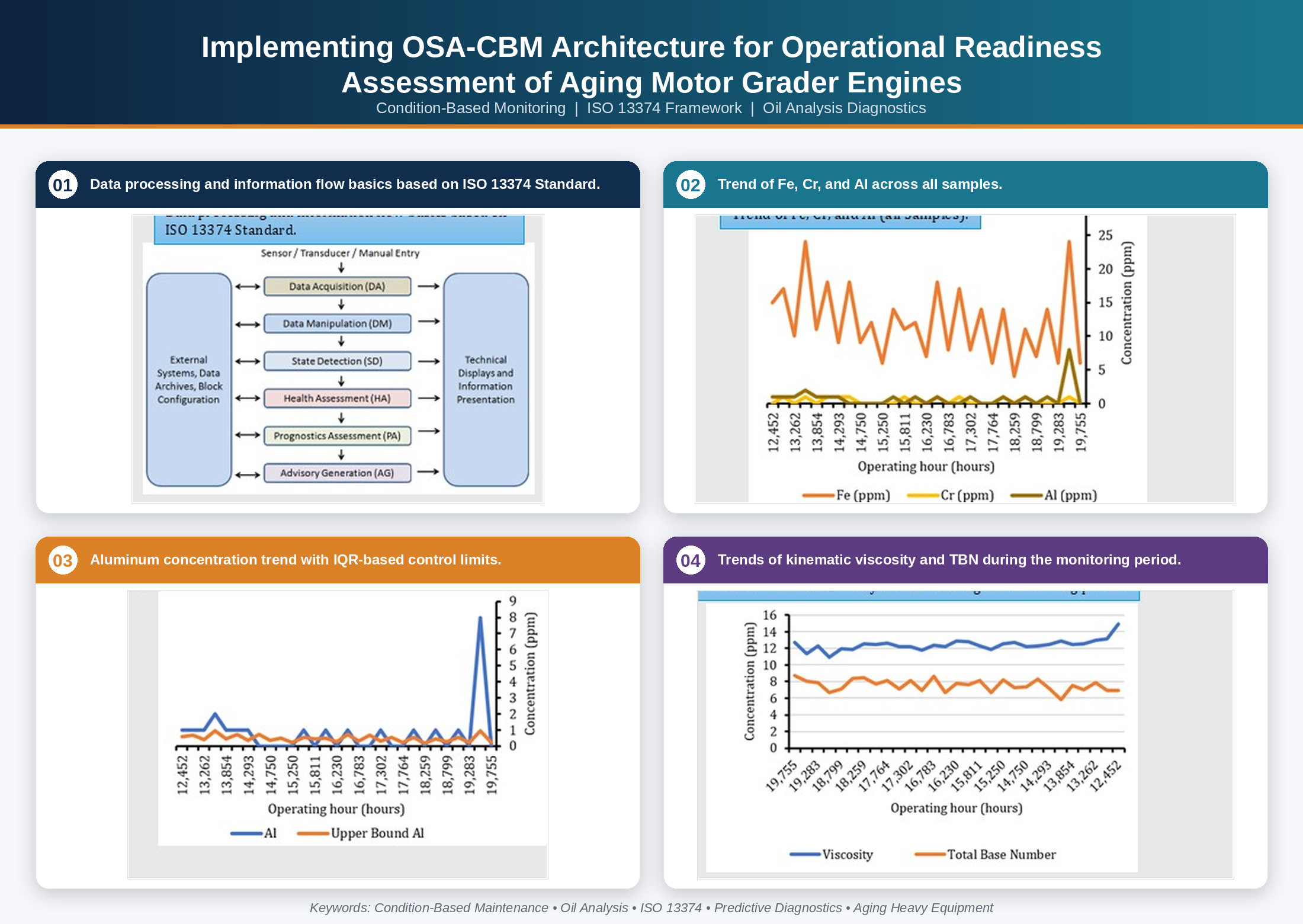Click the 01 number badge

pos(63,185)
